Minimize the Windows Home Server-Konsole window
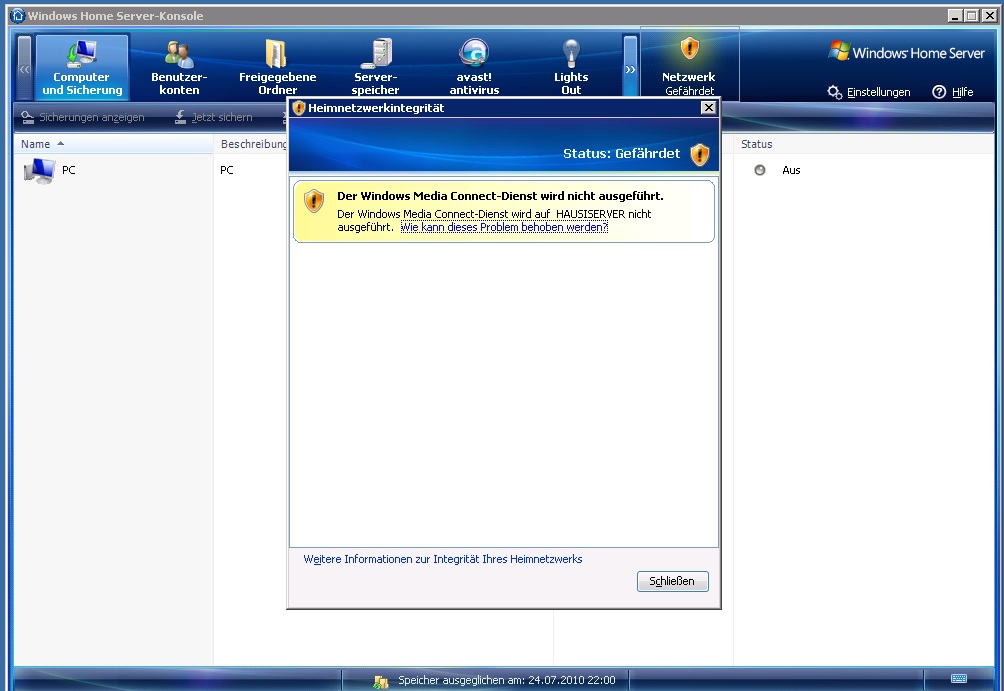Image resolution: width=1004 pixels, height=691 pixels. [x=955, y=15]
